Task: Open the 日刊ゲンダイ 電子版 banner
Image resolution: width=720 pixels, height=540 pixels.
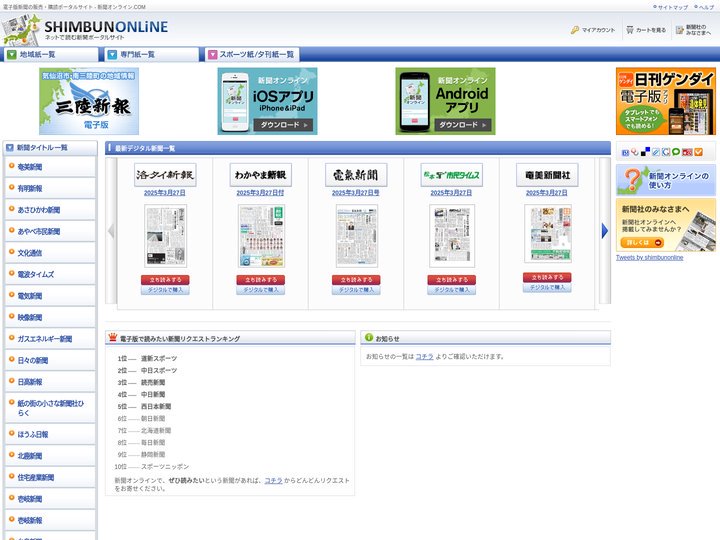Action: [x=666, y=101]
